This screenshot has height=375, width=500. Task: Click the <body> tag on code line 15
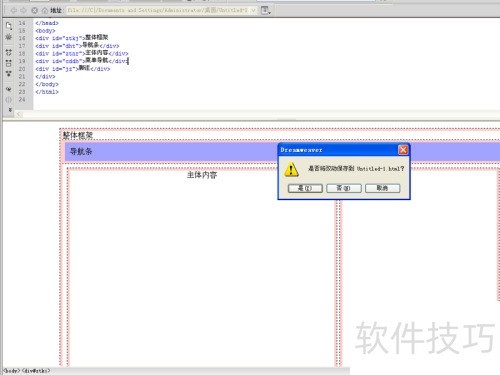[45, 31]
